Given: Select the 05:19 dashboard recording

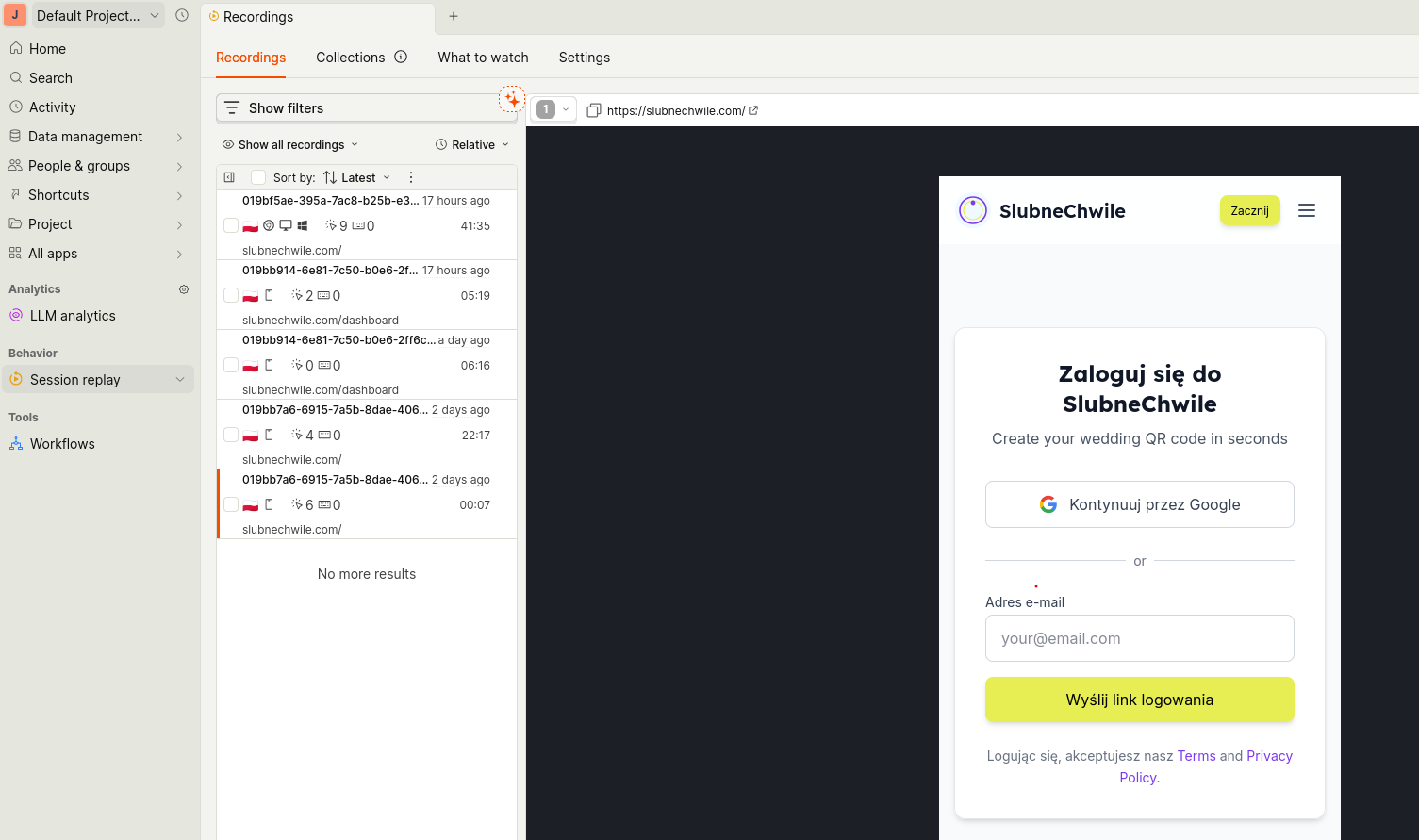Looking at the screenshot, I should [x=366, y=295].
